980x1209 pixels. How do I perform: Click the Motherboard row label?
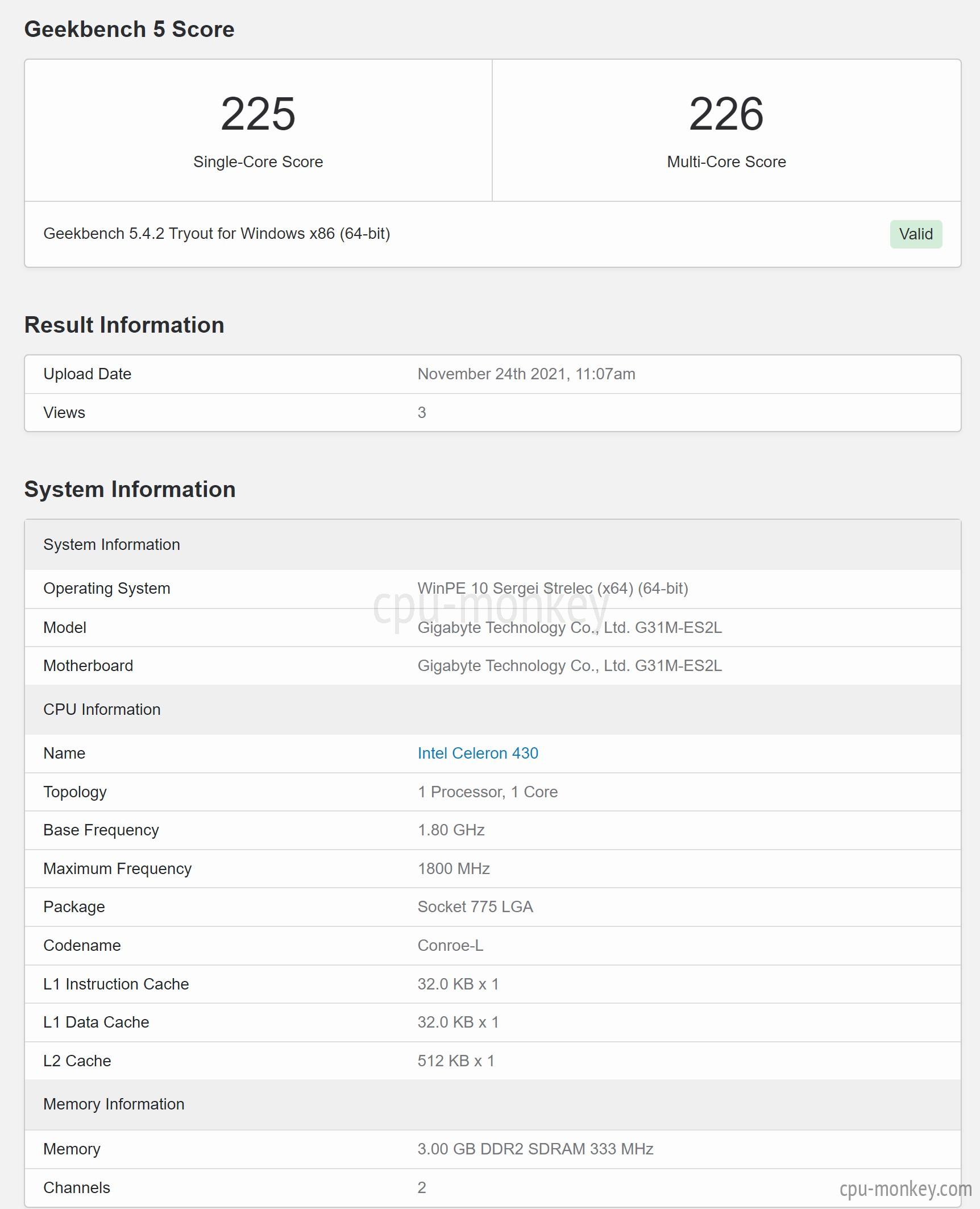click(88, 666)
